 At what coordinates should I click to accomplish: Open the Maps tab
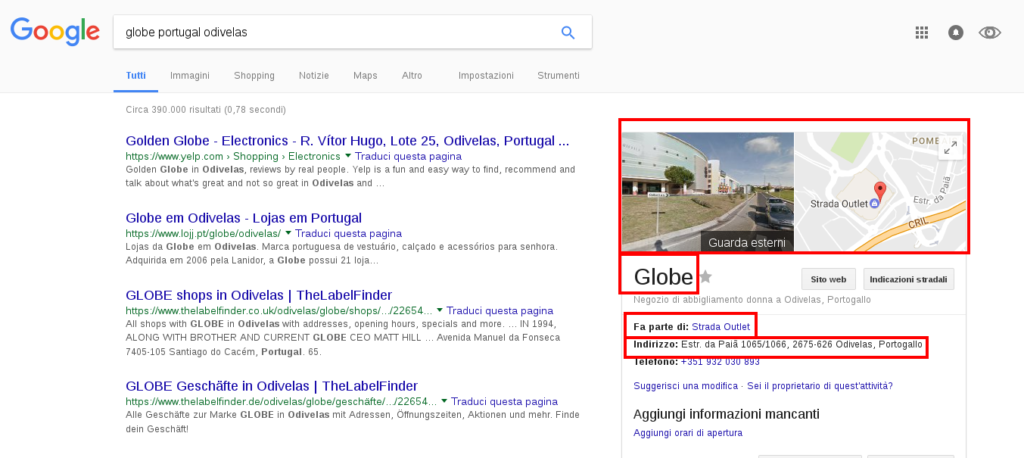point(365,75)
